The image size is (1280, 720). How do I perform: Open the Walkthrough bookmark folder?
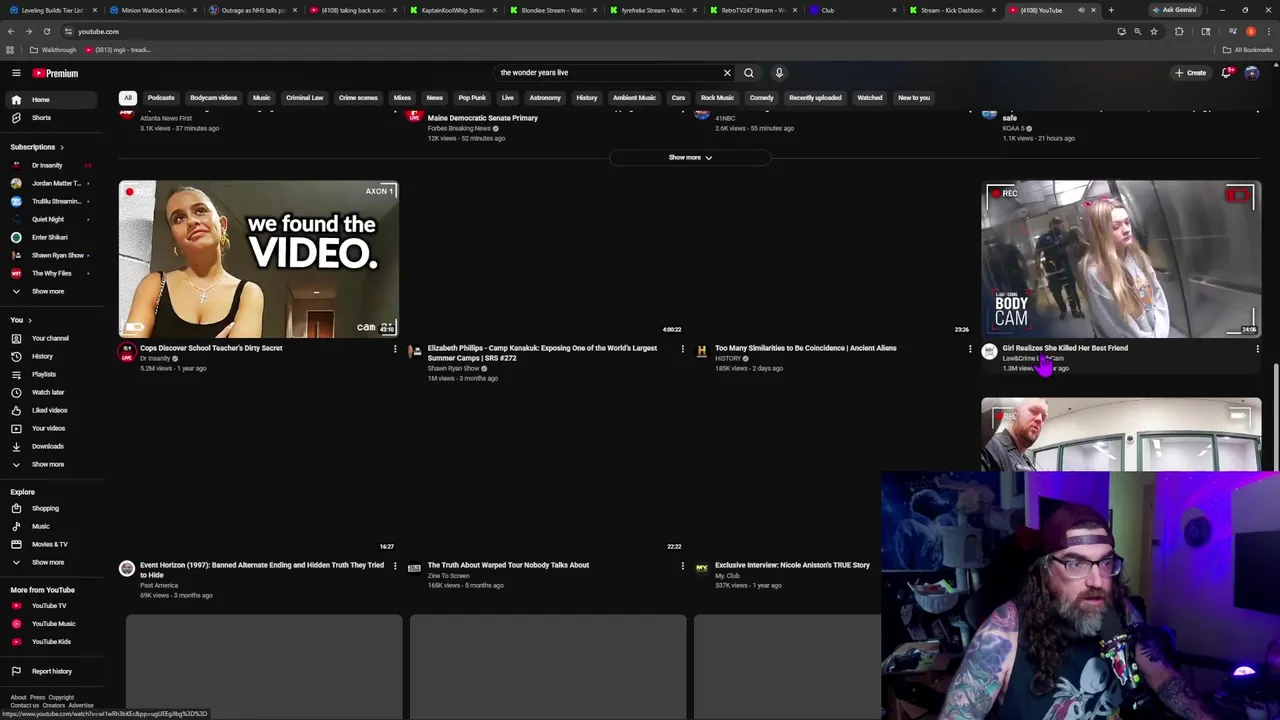point(53,50)
